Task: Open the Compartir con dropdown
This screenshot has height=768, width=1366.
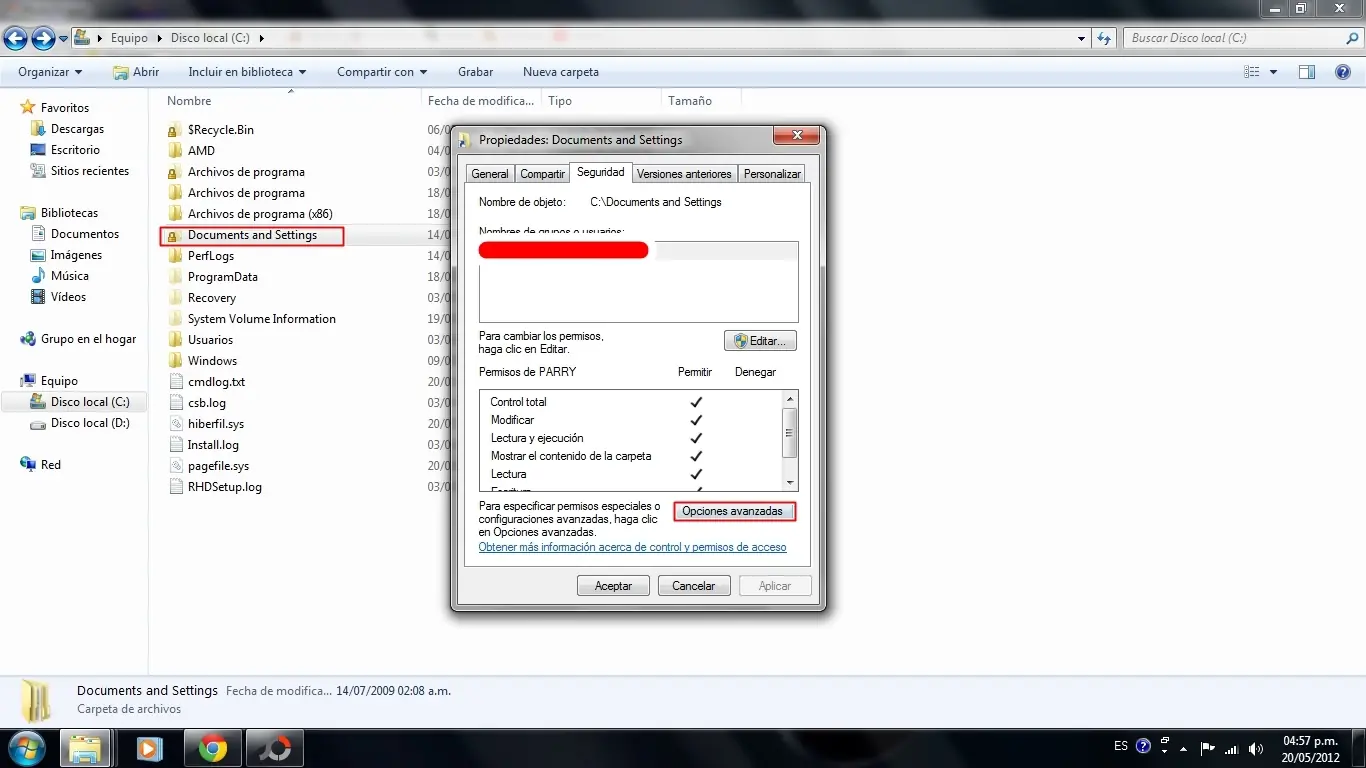Action: click(382, 72)
